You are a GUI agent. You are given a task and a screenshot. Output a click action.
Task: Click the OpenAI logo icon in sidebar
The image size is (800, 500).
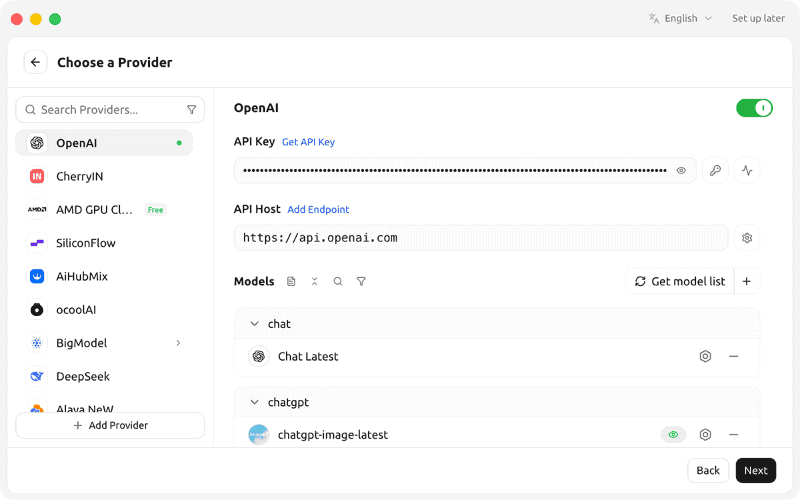point(37,143)
